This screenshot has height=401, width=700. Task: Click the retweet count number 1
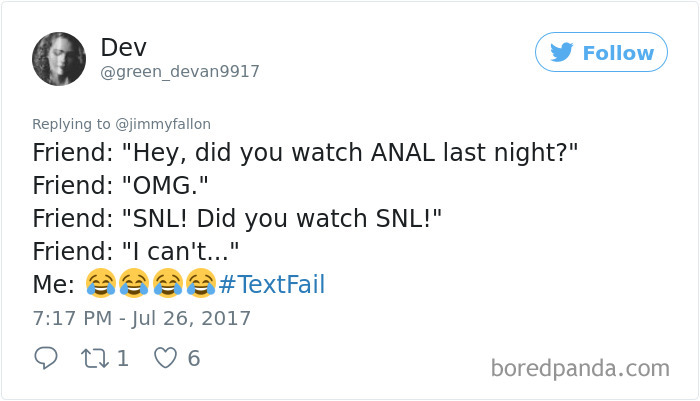click(123, 358)
